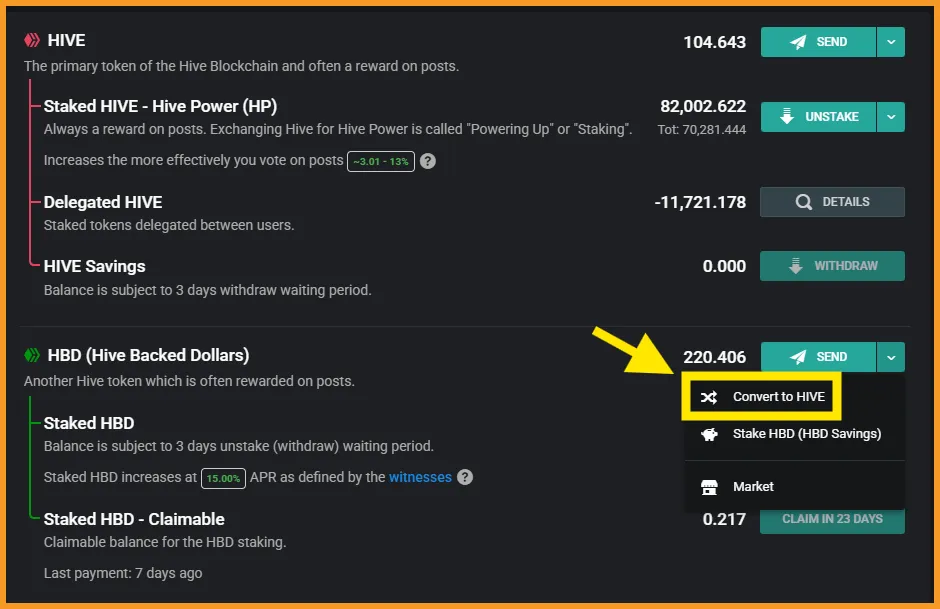This screenshot has width=940, height=609.
Task: Expand dropdown arrow next to HIVE Send
Action: (x=891, y=42)
